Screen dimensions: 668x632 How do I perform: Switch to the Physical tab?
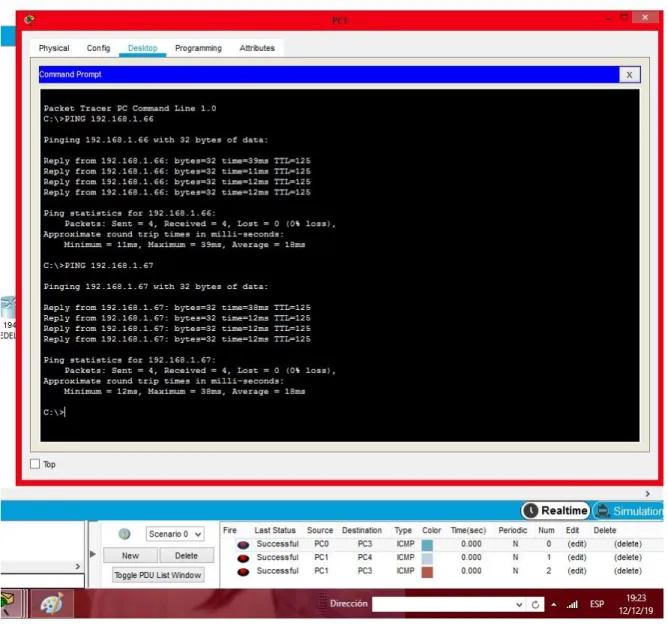tap(54, 48)
